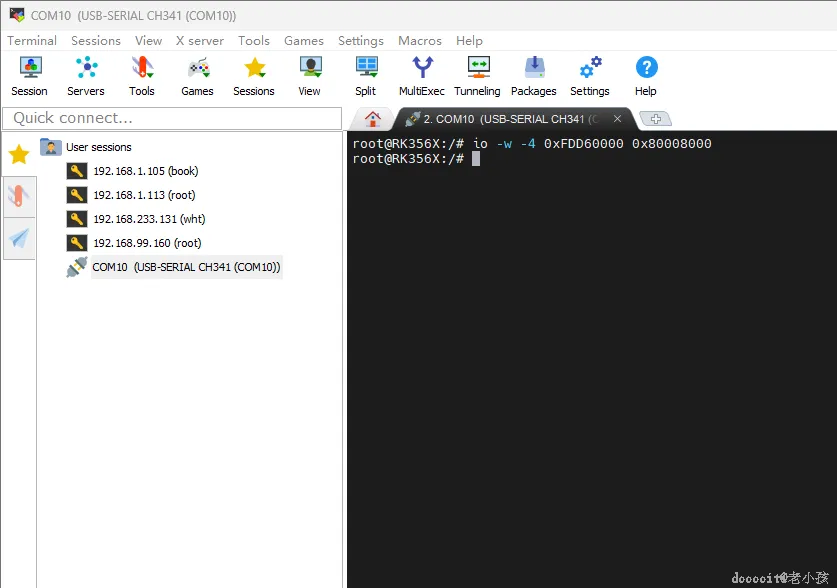The width and height of the screenshot is (837, 588).
Task: Click the blue Help question icon
Action: (646, 76)
